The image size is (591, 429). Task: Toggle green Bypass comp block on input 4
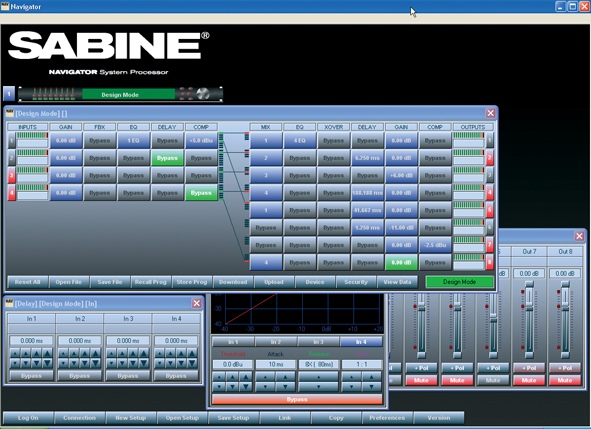201,193
